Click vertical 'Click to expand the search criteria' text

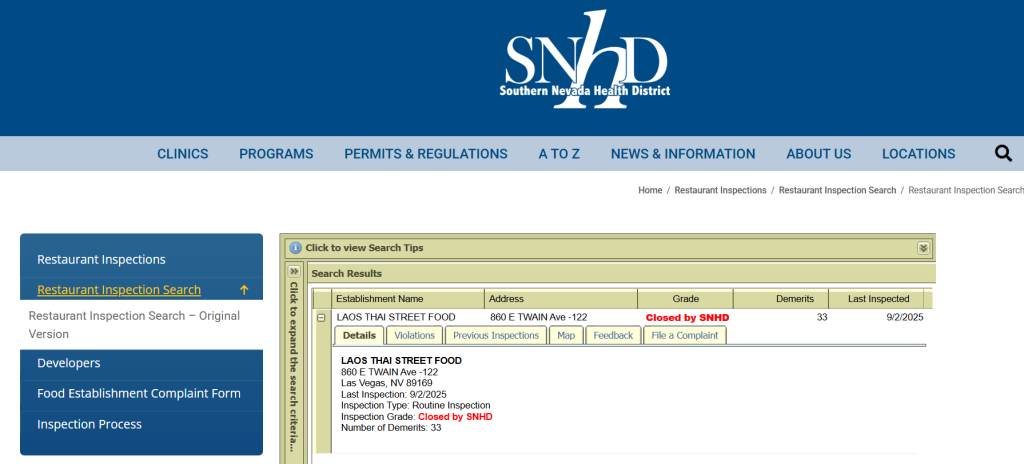pyautogui.click(x=295, y=367)
